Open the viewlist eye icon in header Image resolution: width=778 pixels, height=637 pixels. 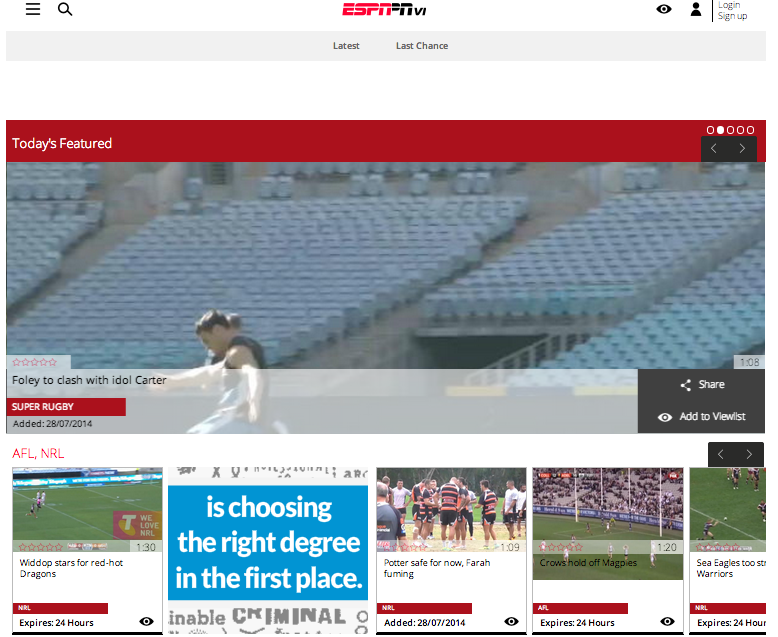[x=664, y=9]
